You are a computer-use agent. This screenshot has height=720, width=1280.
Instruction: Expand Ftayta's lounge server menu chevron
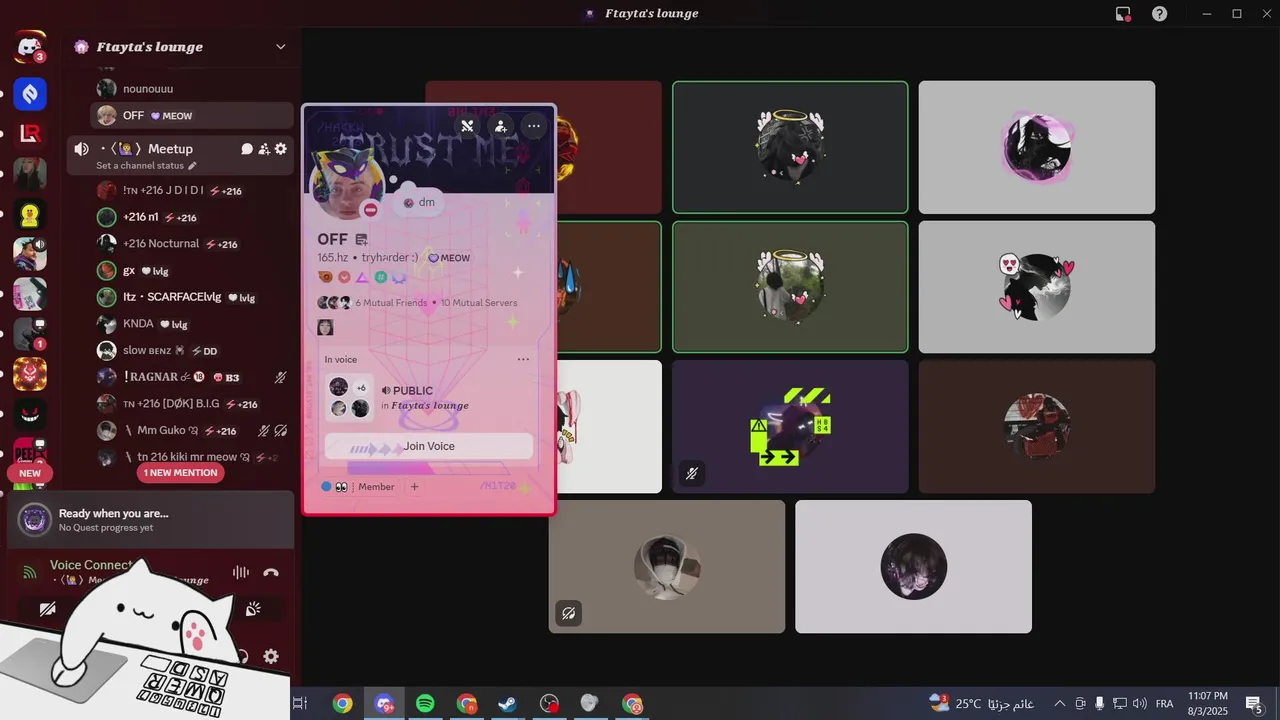(x=280, y=47)
